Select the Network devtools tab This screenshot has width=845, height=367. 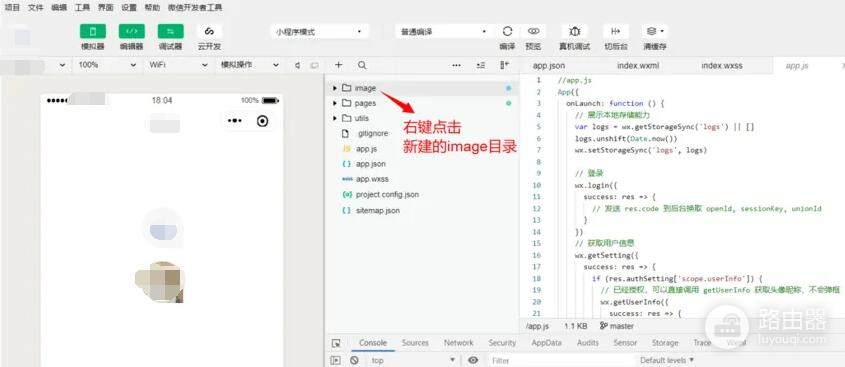(x=459, y=343)
